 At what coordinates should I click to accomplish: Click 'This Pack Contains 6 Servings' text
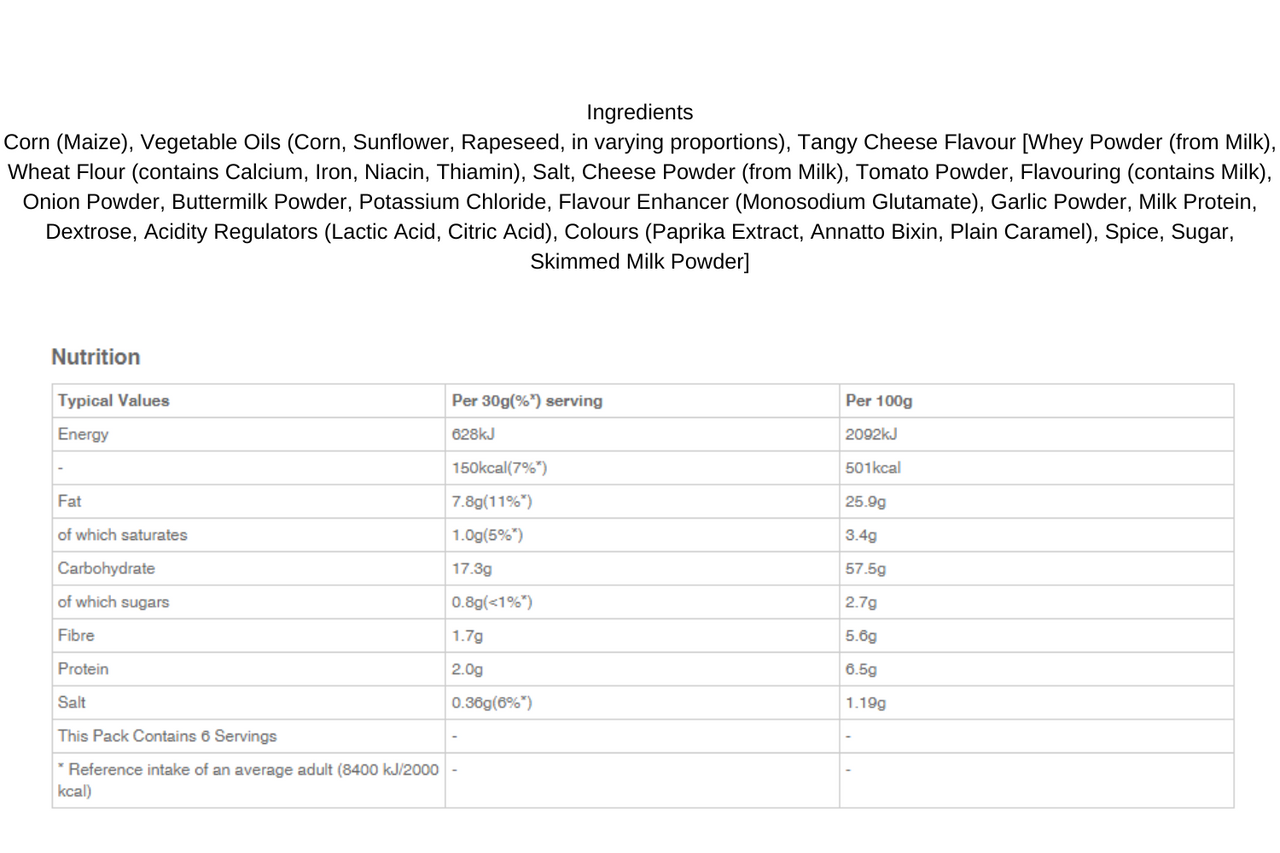167,736
